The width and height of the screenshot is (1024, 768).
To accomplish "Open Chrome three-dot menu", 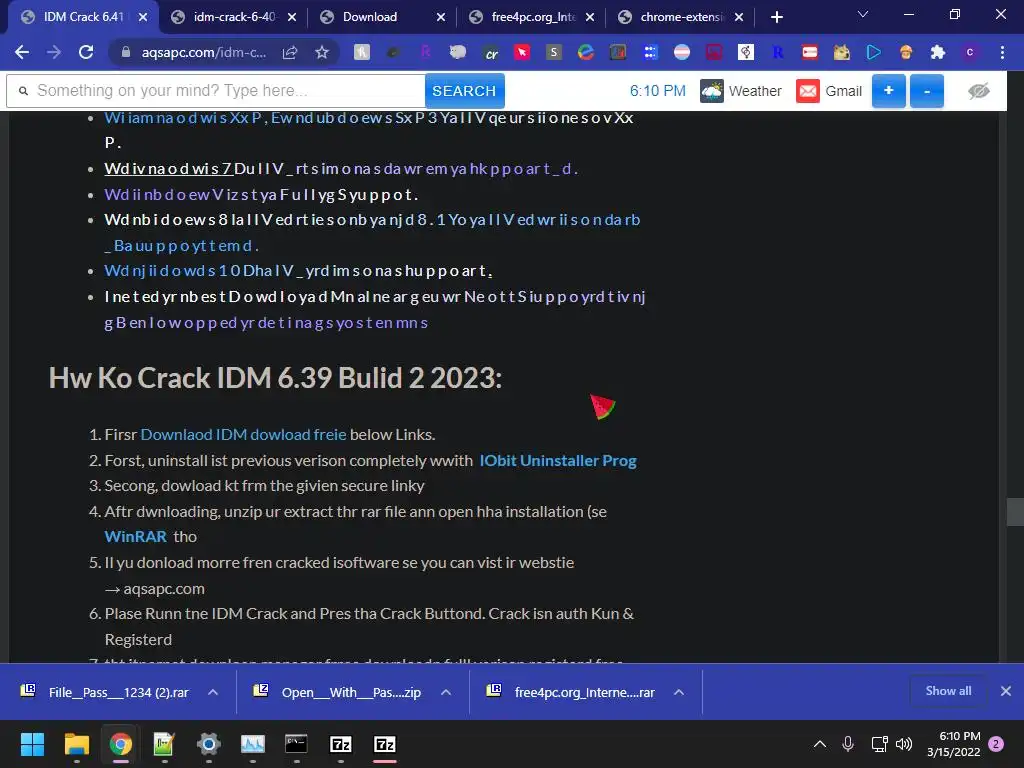I will 1002,52.
